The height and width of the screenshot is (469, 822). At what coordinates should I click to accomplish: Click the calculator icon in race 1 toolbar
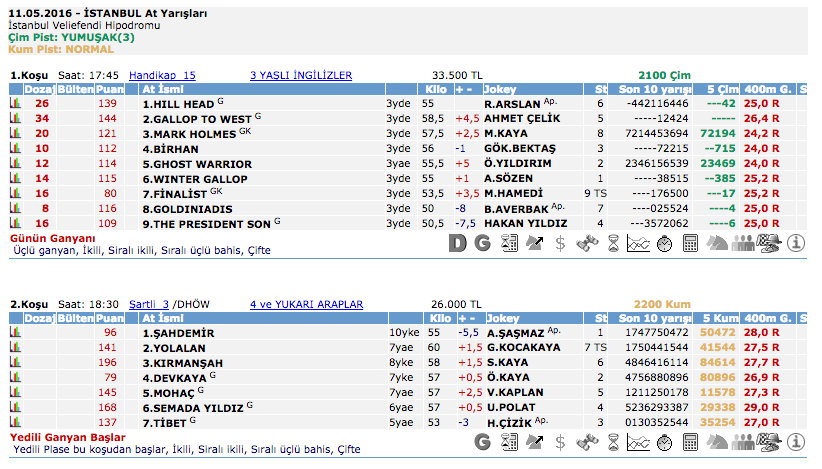[690, 242]
